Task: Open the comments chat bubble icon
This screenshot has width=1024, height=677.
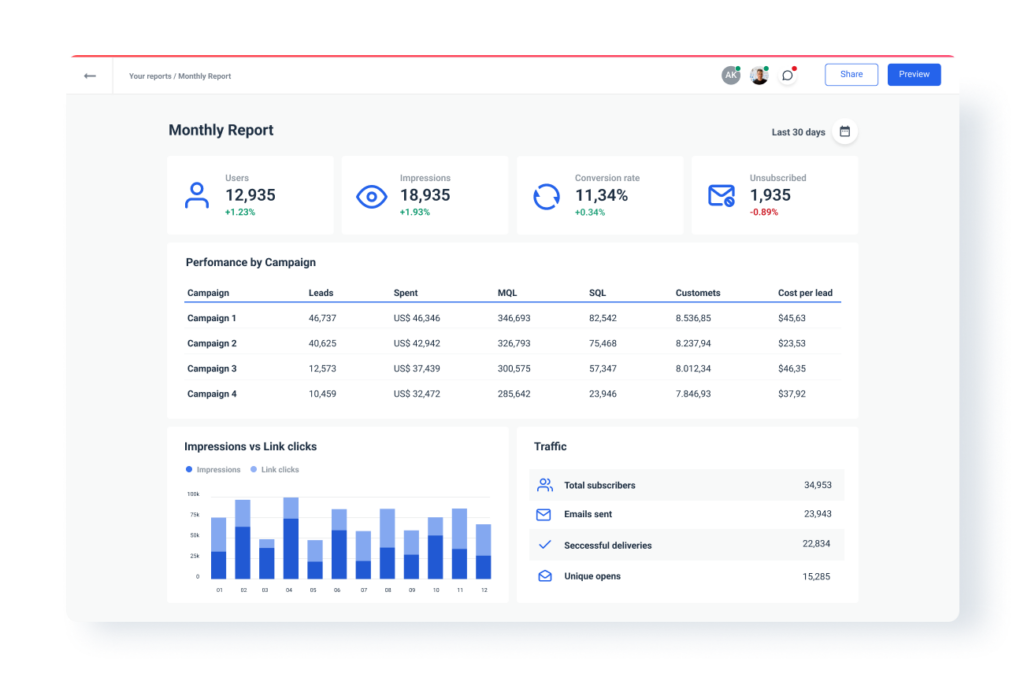Action: (x=788, y=75)
